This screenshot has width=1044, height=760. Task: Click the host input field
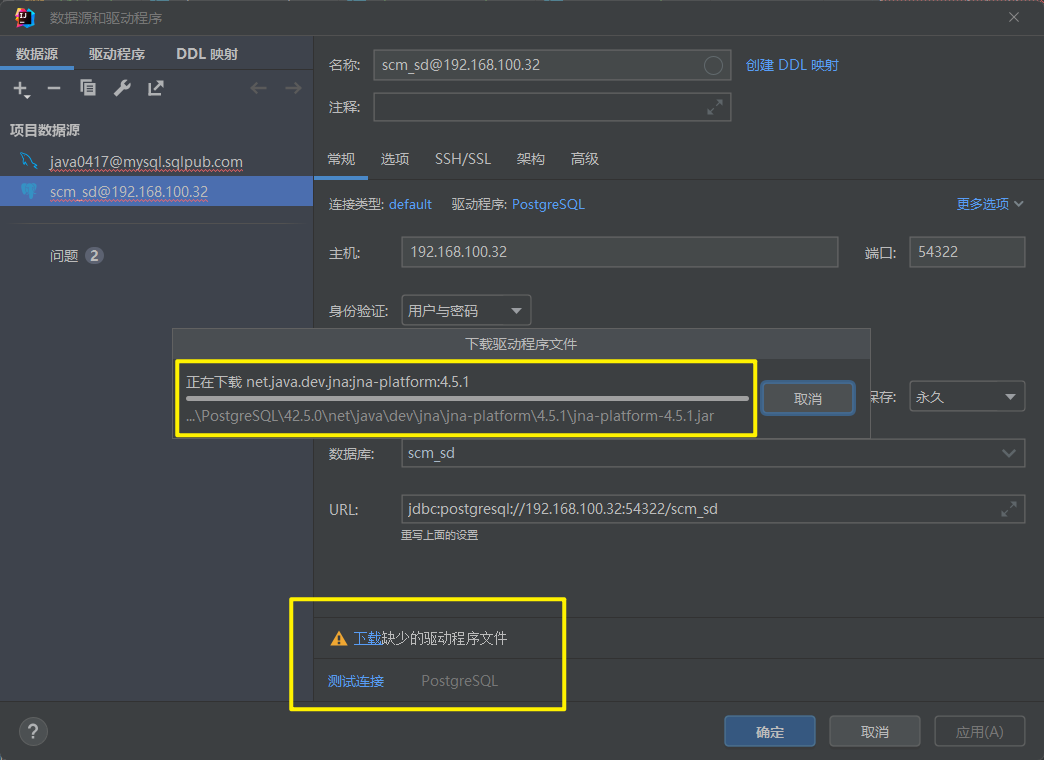[619, 252]
